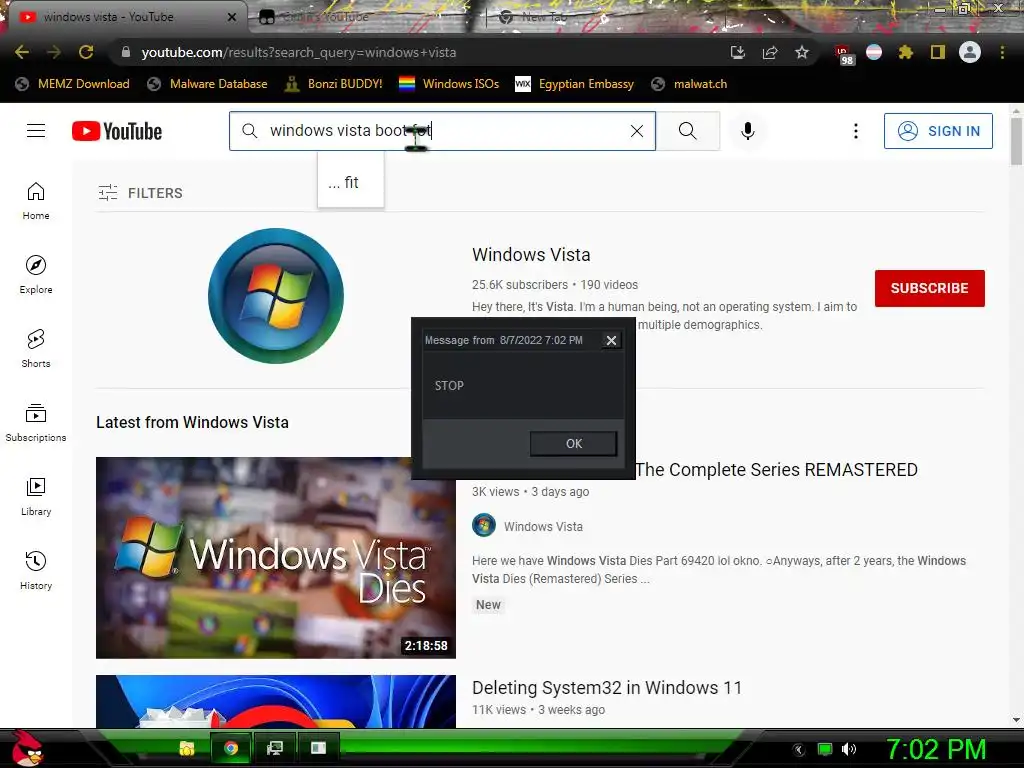This screenshot has width=1024, height=768.
Task: Subscribe to the Windows Vista channel
Action: 929,288
